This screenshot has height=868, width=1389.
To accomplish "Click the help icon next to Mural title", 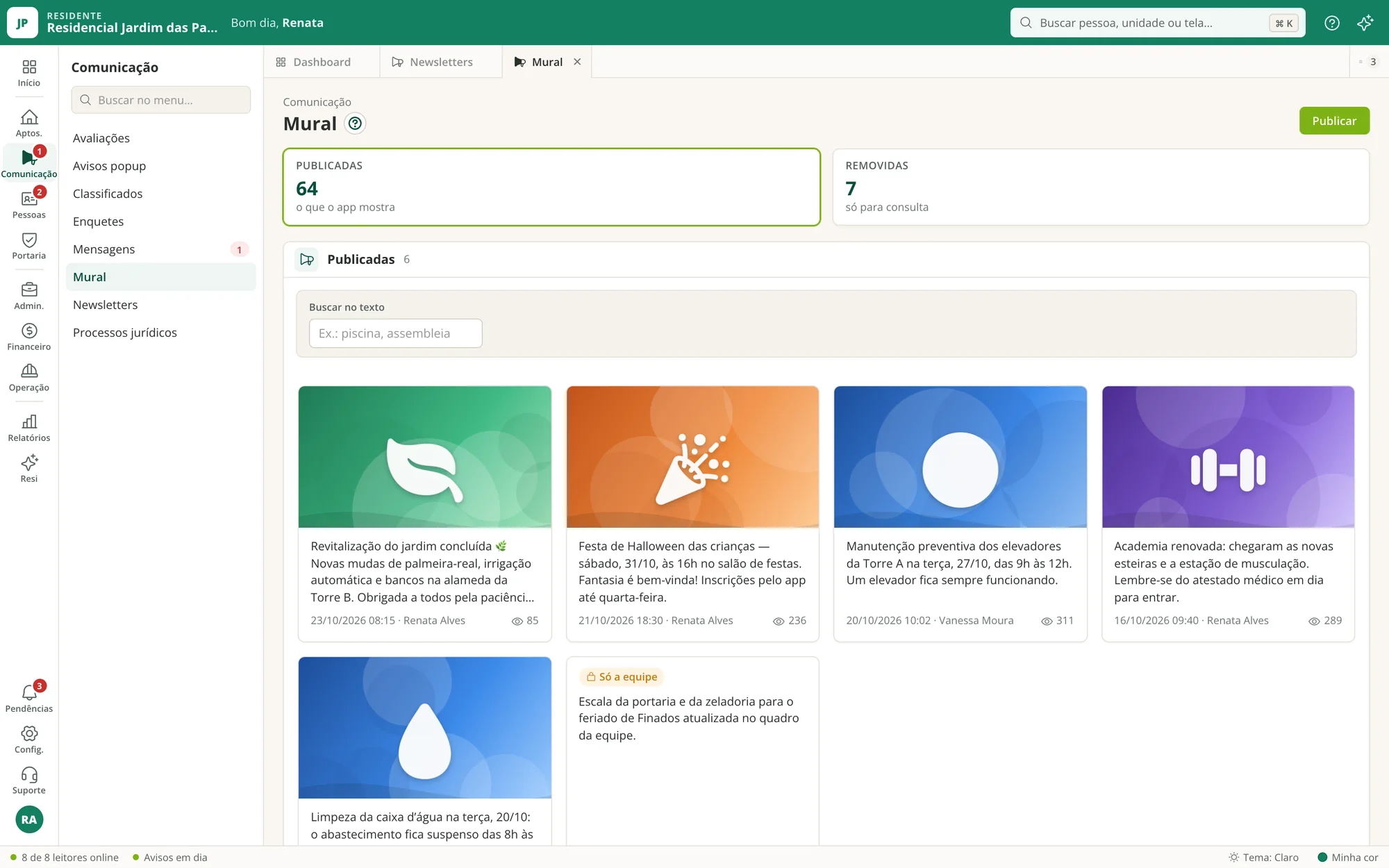I will [355, 124].
